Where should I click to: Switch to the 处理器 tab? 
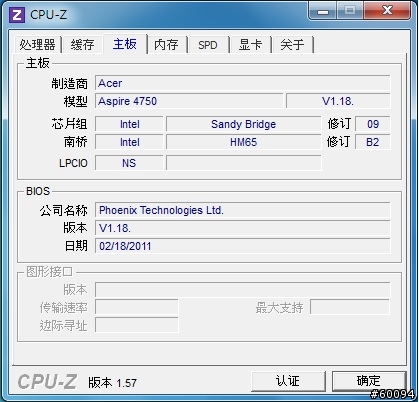point(37,44)
